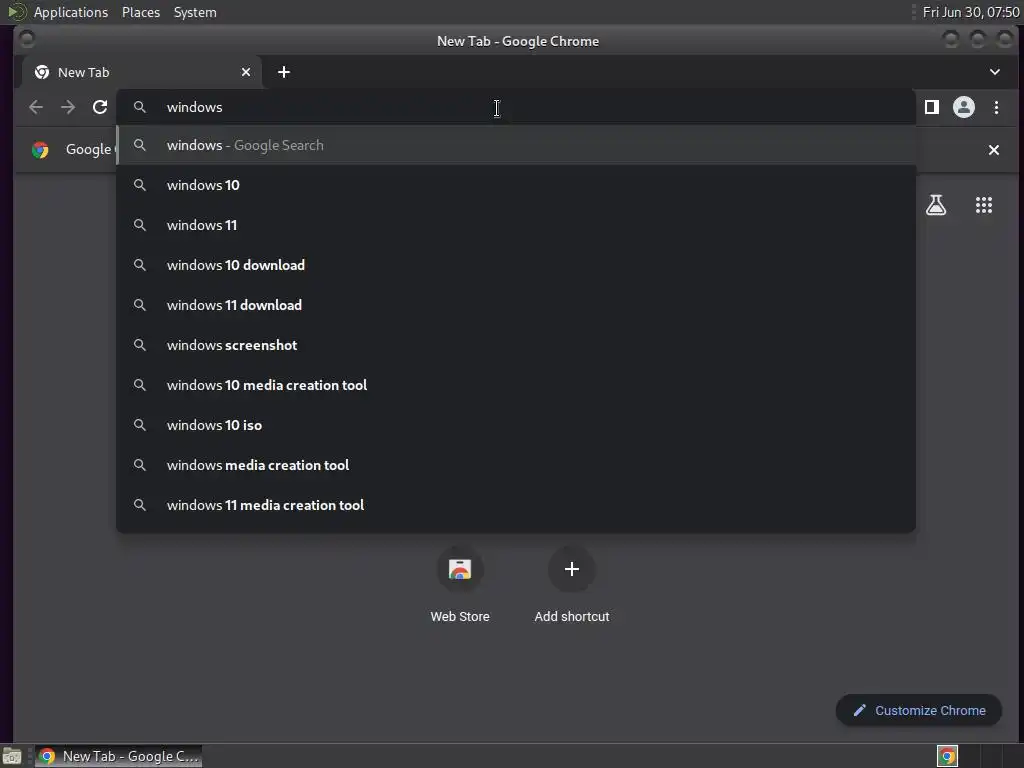The height and width of the screenshot is (768, 1024).
Task: Pick 'windows 10 download' suggestion
Action: click(x=516, y=264)
